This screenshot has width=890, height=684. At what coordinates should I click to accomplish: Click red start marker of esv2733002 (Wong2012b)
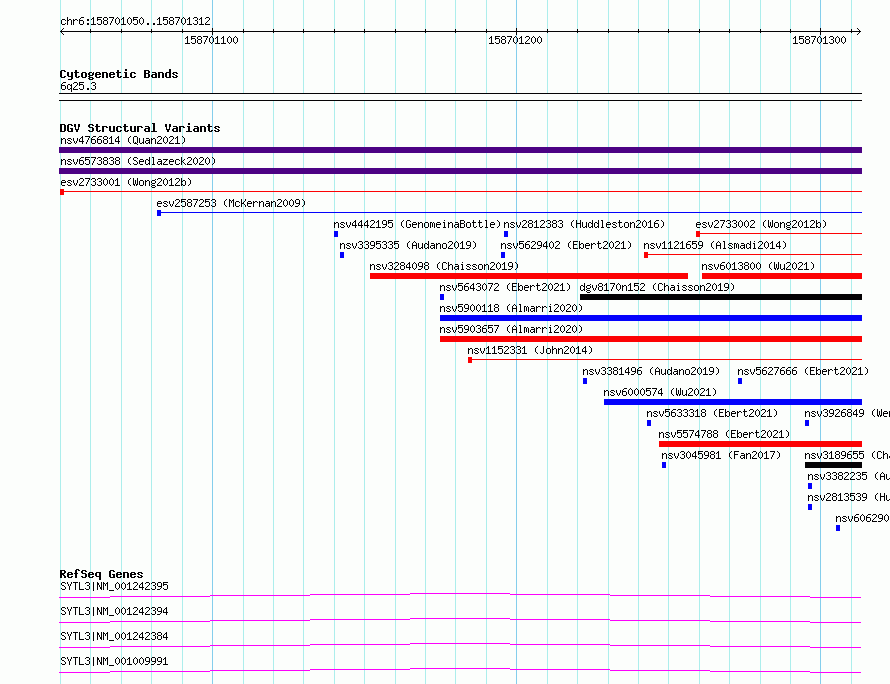pyautogui.click(x=698, y=234)
